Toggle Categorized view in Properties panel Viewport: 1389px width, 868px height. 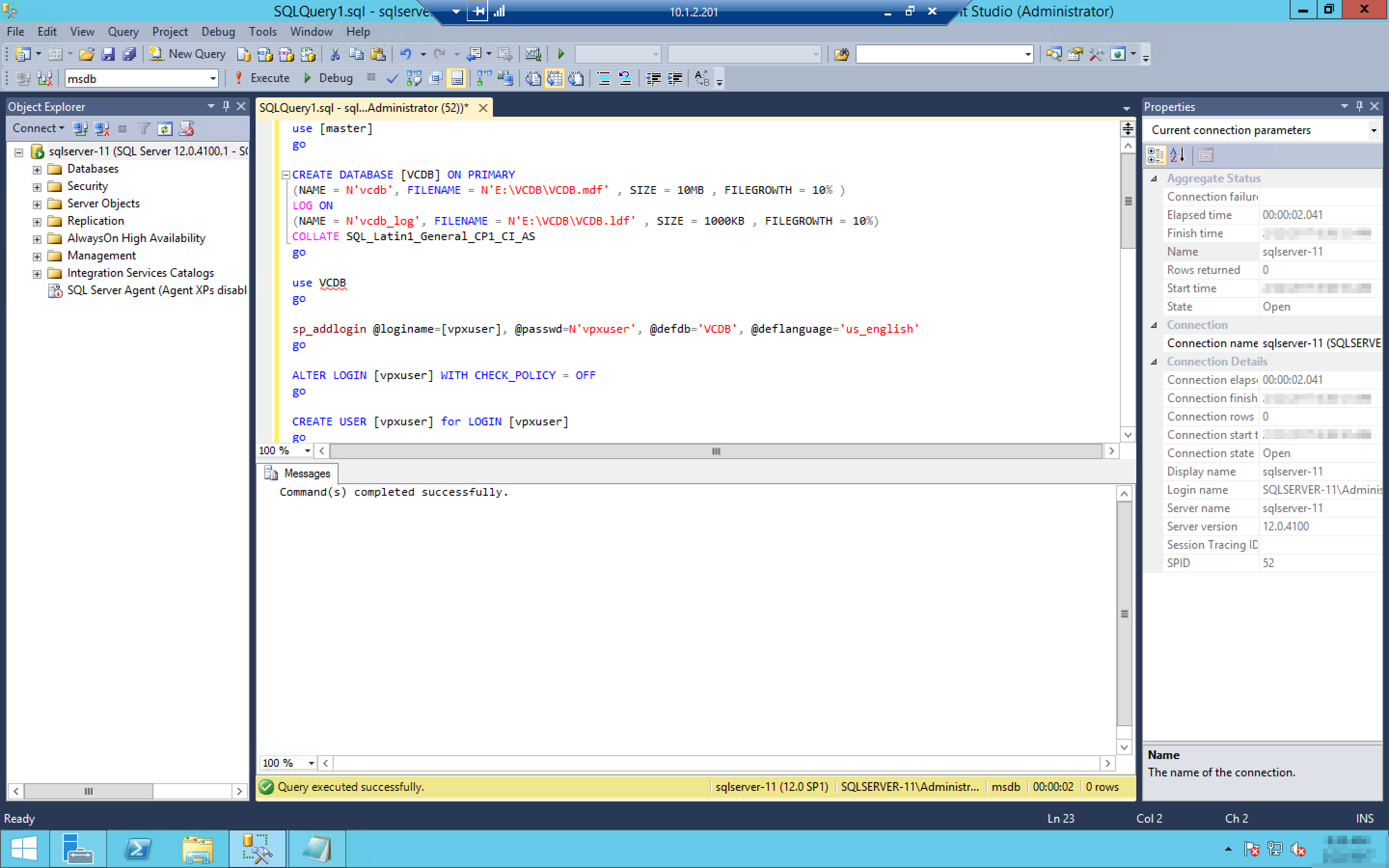pos(1156,155)
